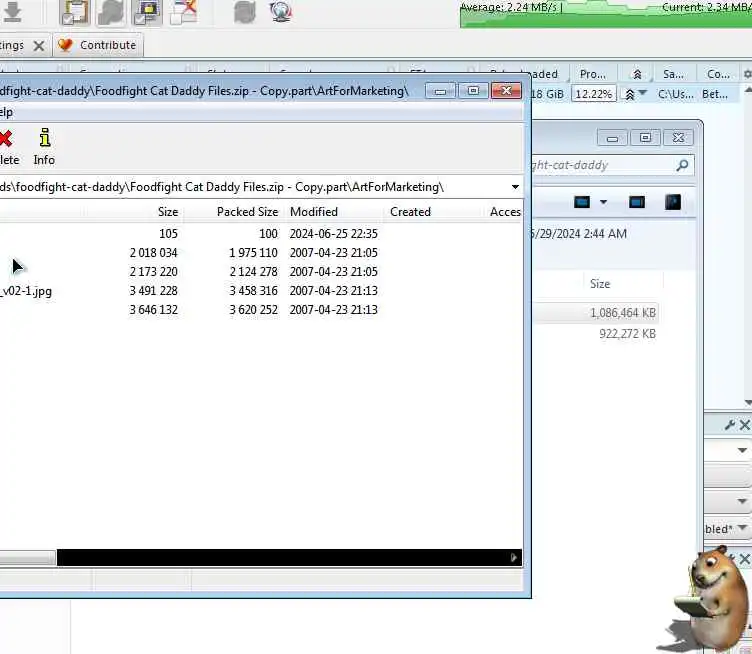This screenshot has width=752, height=654.
Task: Expand the 7-Zip address path dropdown
Action: tap(515, 187)
